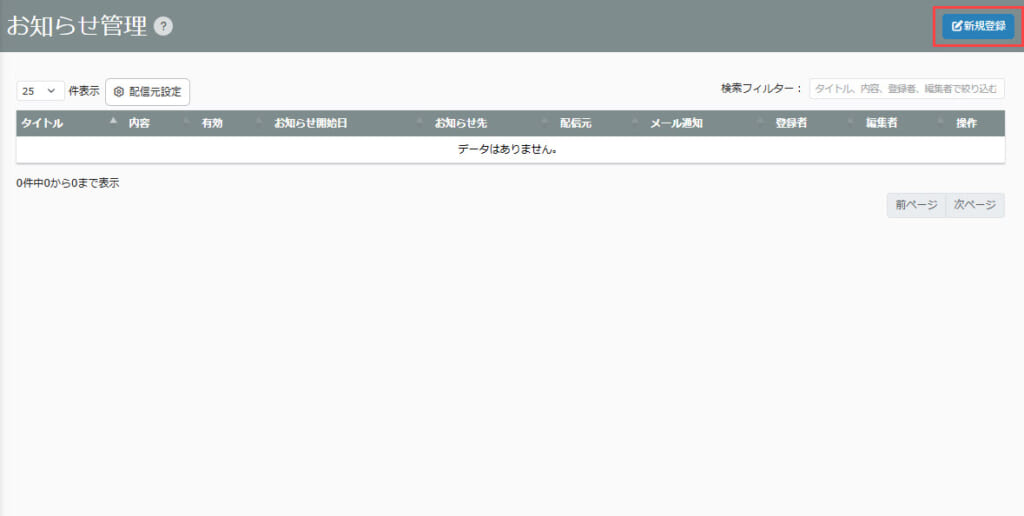This screenshot has width=1024, height=516.
Task: Click the help question mark icon
Action: 164,27
